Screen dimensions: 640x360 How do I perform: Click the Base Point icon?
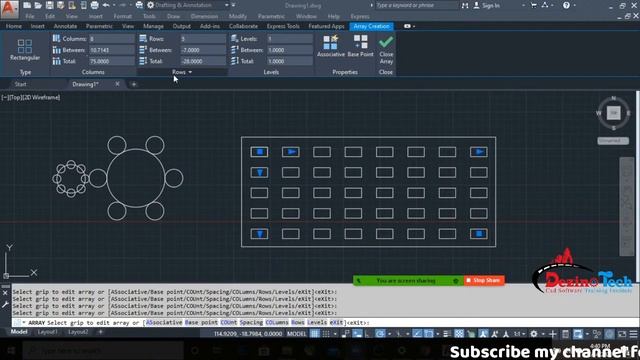click(x=360, y=42)
